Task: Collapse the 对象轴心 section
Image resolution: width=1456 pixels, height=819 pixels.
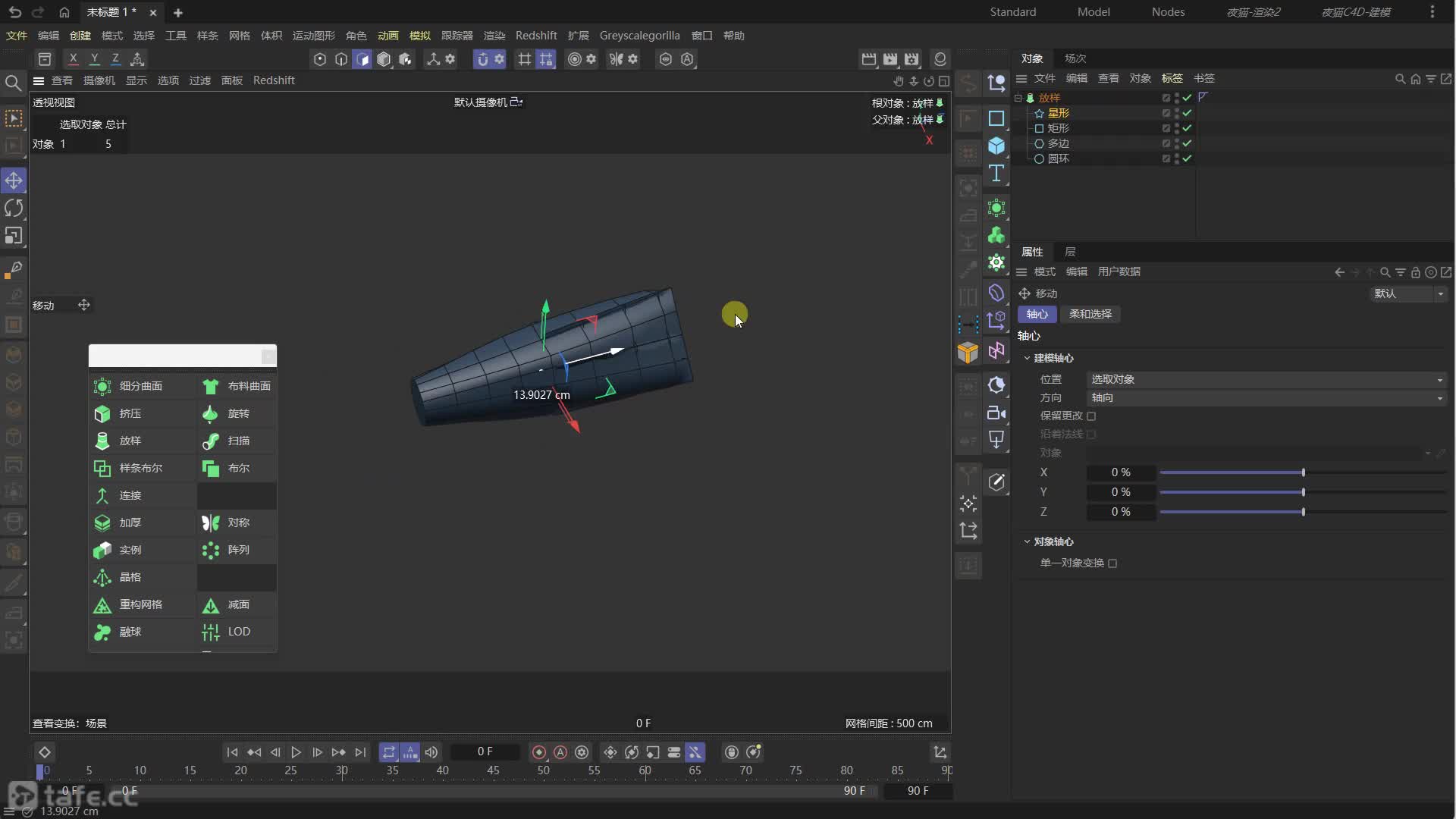Action: 1027,541
